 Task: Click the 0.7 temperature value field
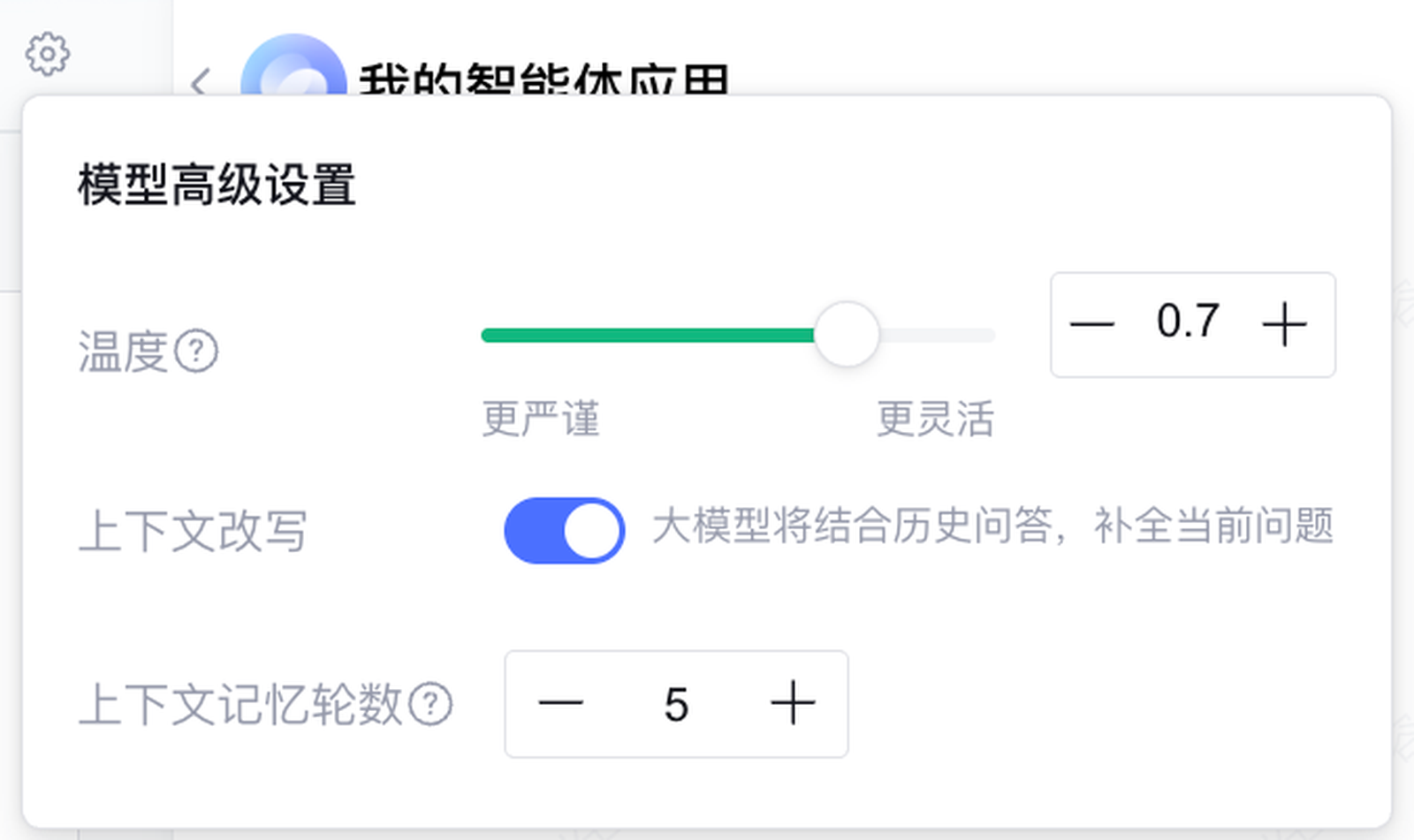click(x=1188, y=322)
